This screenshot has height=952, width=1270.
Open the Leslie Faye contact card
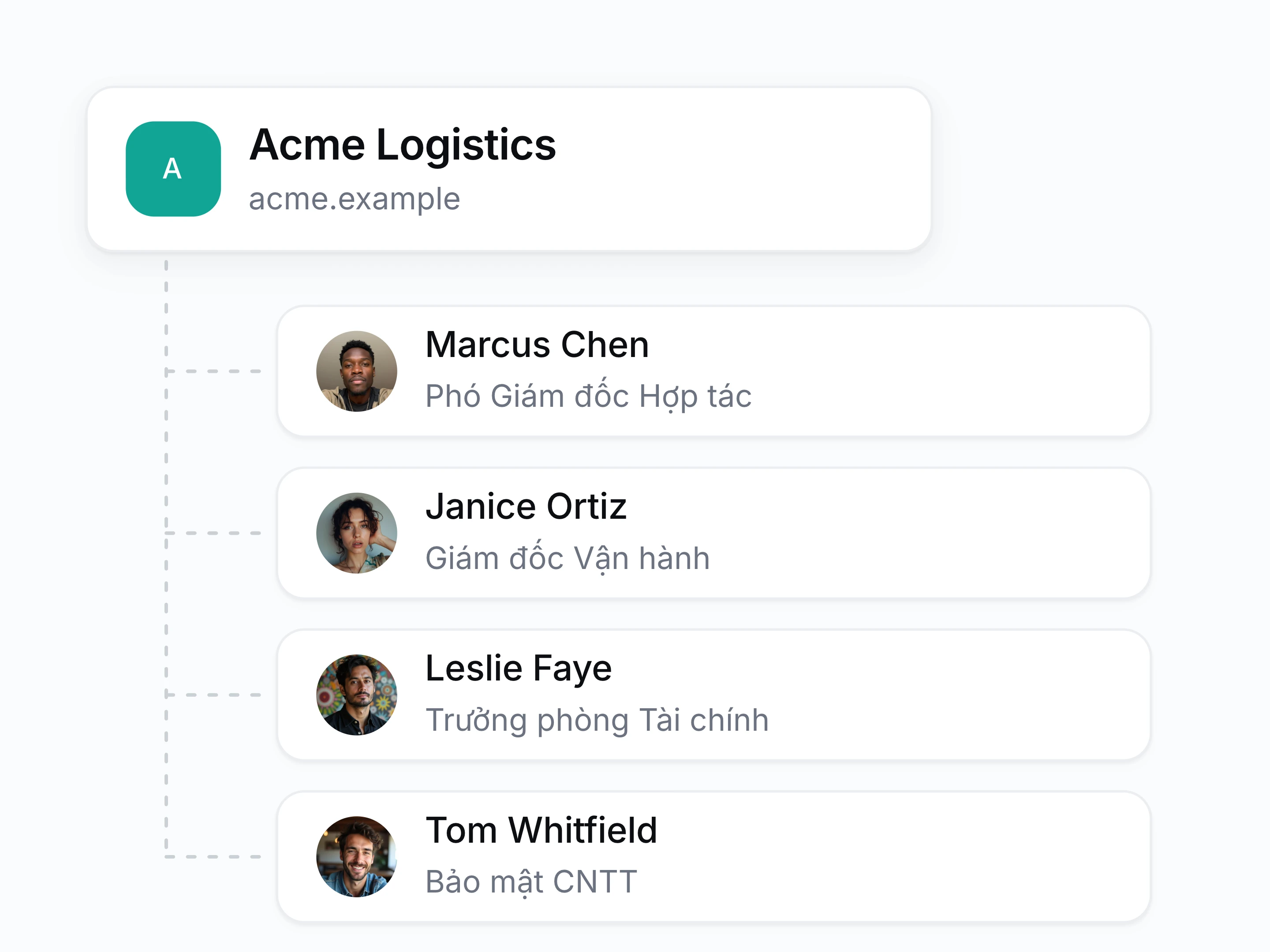(713, 695)
